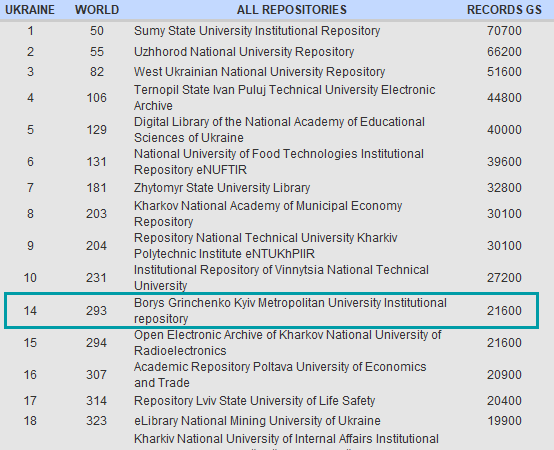Screen dimensions: 554x450
Task: Click Ukraine rank 18 cell
Action: pyautogui.click(x=30, y=421)
